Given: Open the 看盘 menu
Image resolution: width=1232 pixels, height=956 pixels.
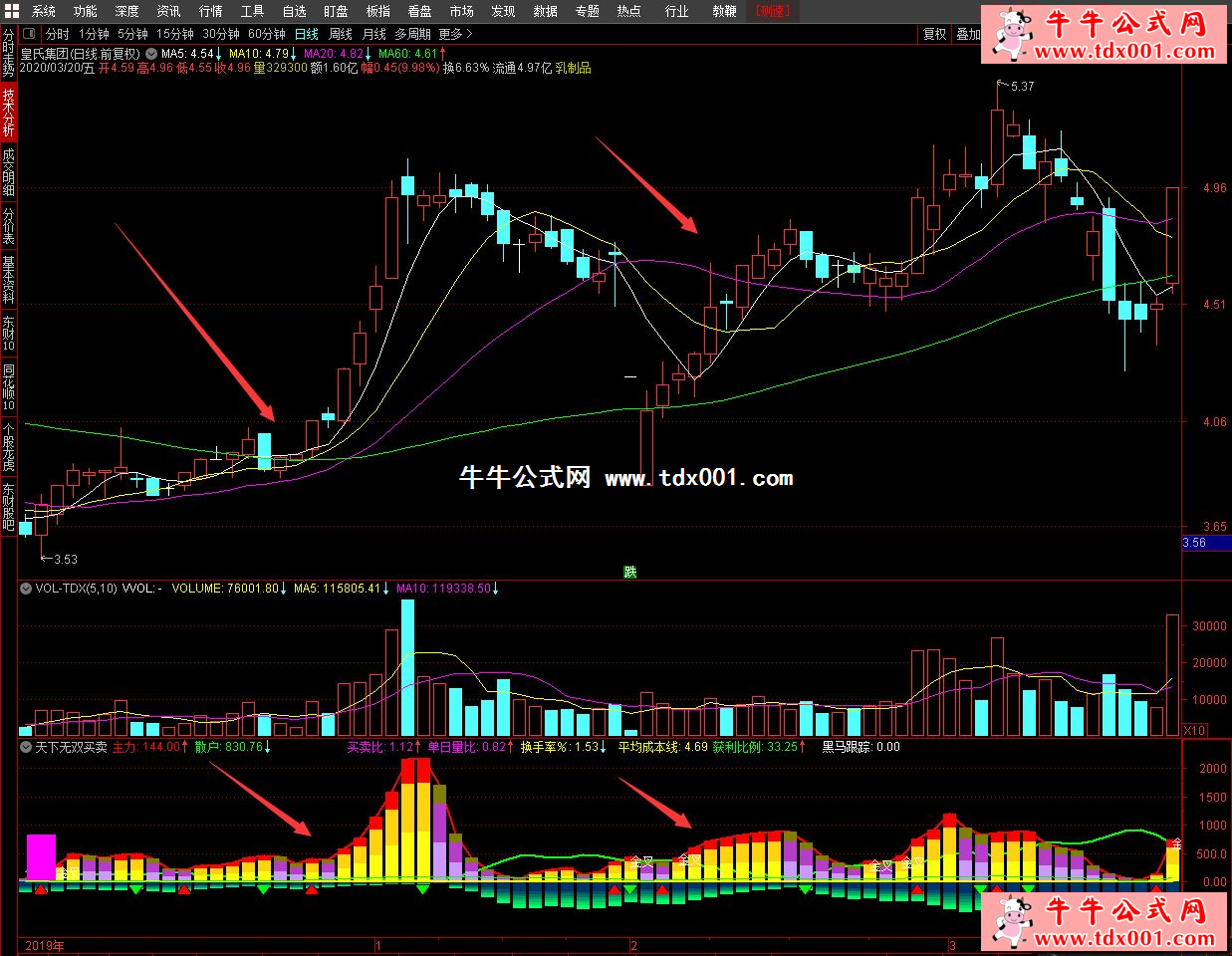Looking at the screenshot, I should [x=420, y=11].
